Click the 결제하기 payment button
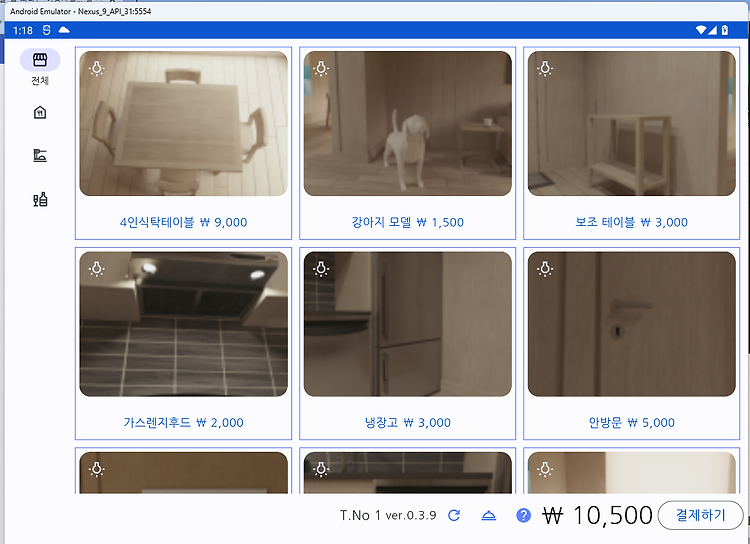Screen dimensions: 750x544 [x=700, y=515]
